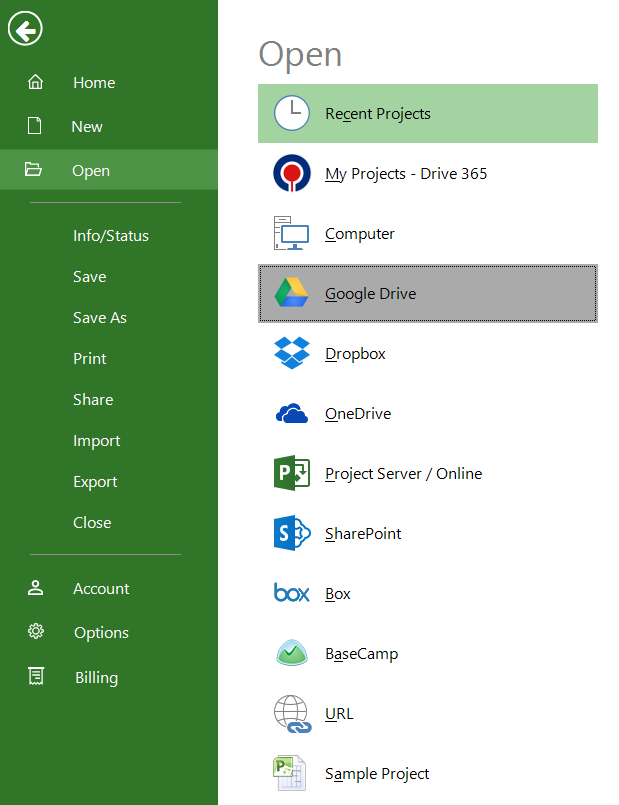Choose the Dropbox label

coord(355,354)
